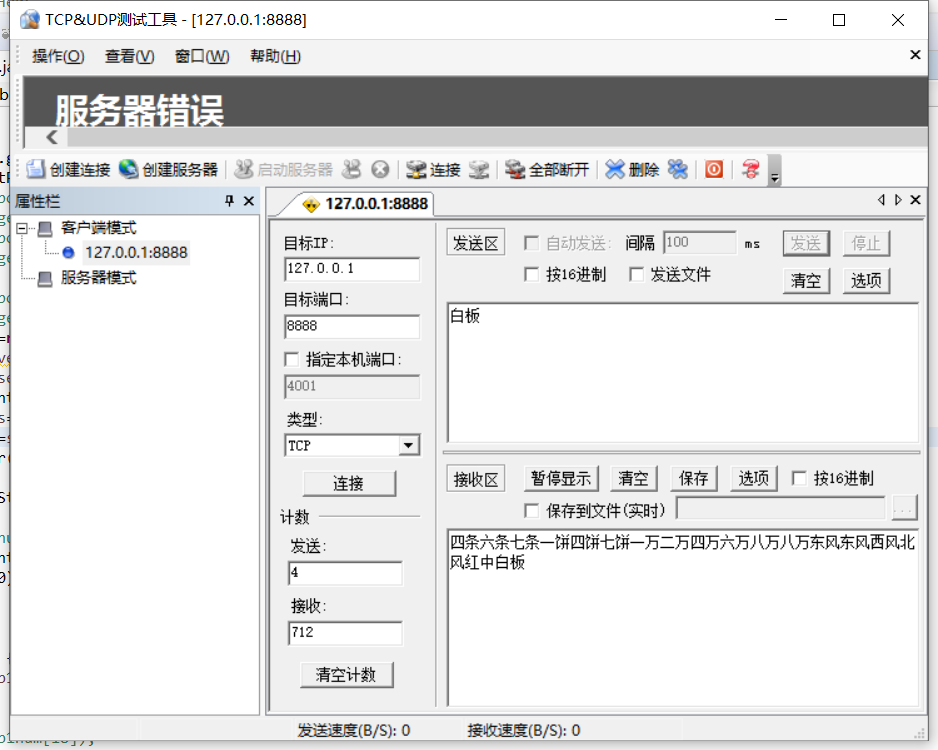Click the 接收 count field showing 712
This screenshot has width=938, height=750.
[345, 633]
